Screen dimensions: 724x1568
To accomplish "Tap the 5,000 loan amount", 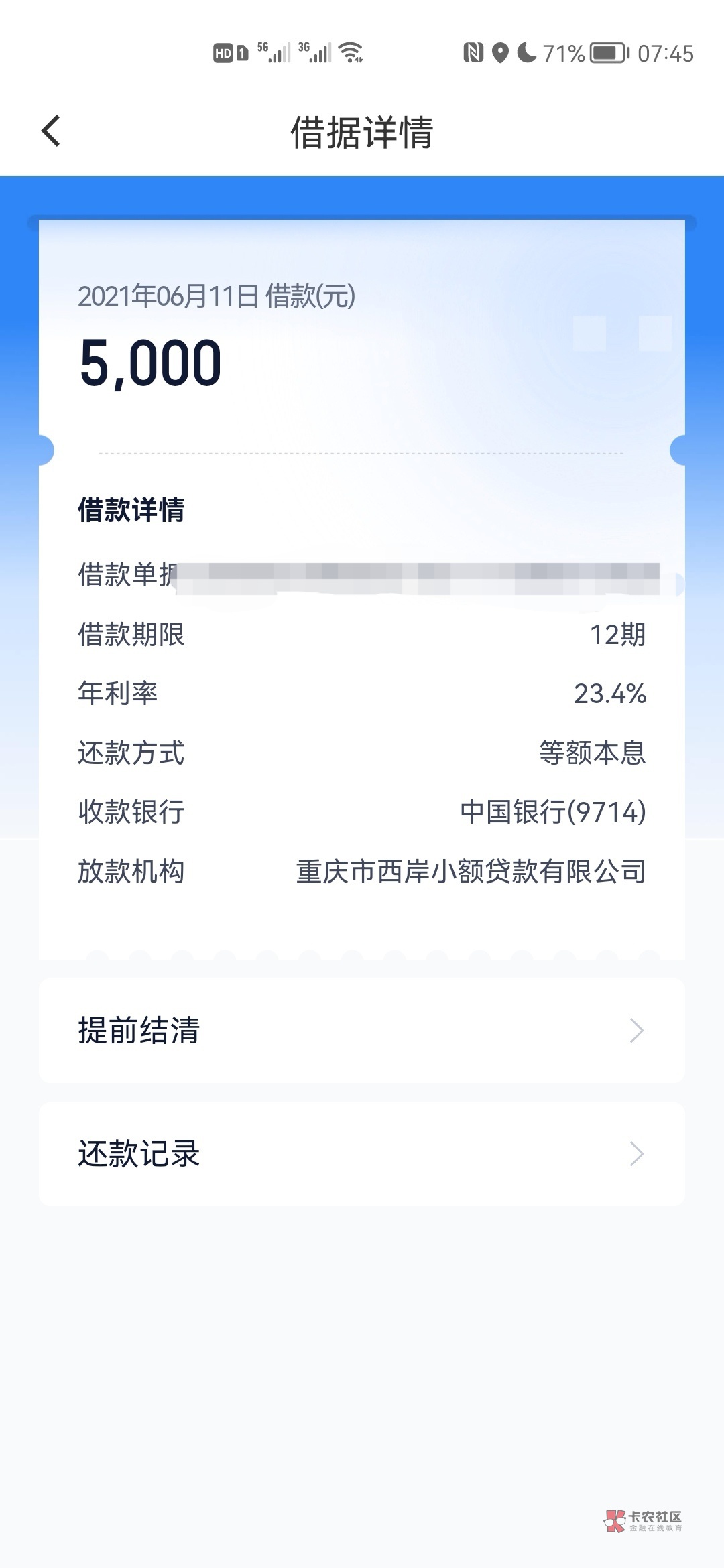I will tap(151, 363).
